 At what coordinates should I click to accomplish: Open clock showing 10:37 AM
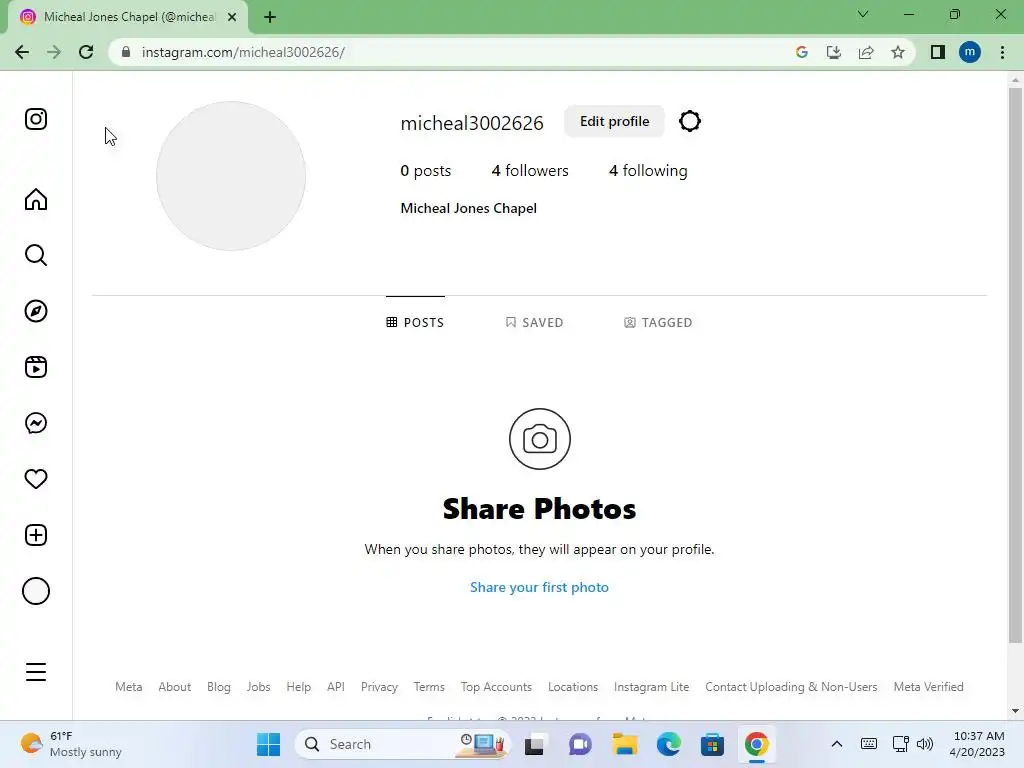[978, 744]
